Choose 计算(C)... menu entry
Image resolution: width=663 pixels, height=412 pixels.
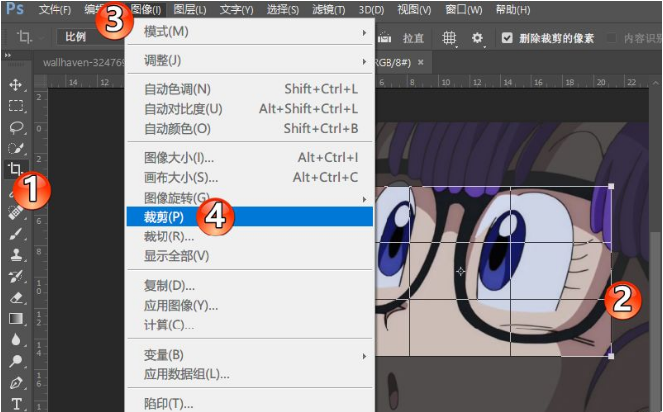click(250, 325)
